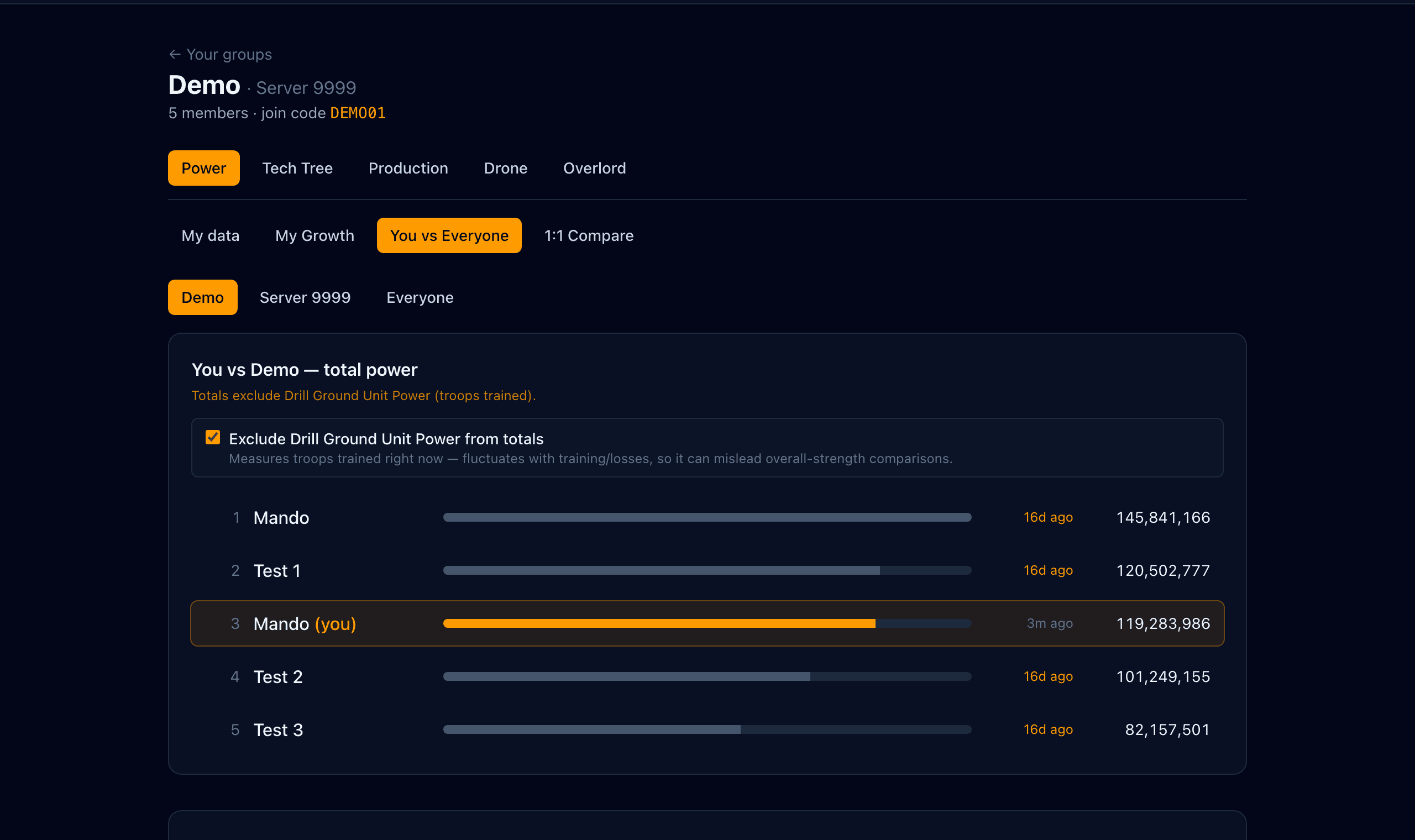
Task: Filter comparison to Everyone
Action: 420,297
